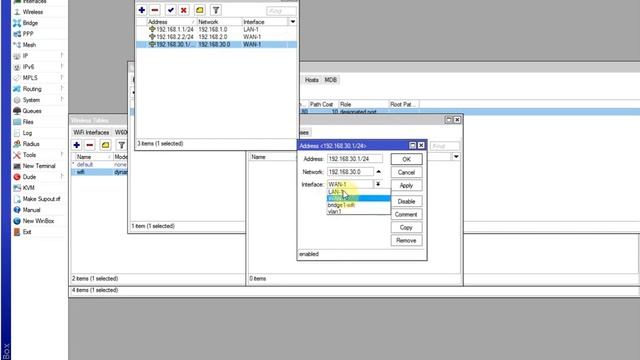Add wireless interface with plus icon
640x360 pixels.
pos(77,145)
